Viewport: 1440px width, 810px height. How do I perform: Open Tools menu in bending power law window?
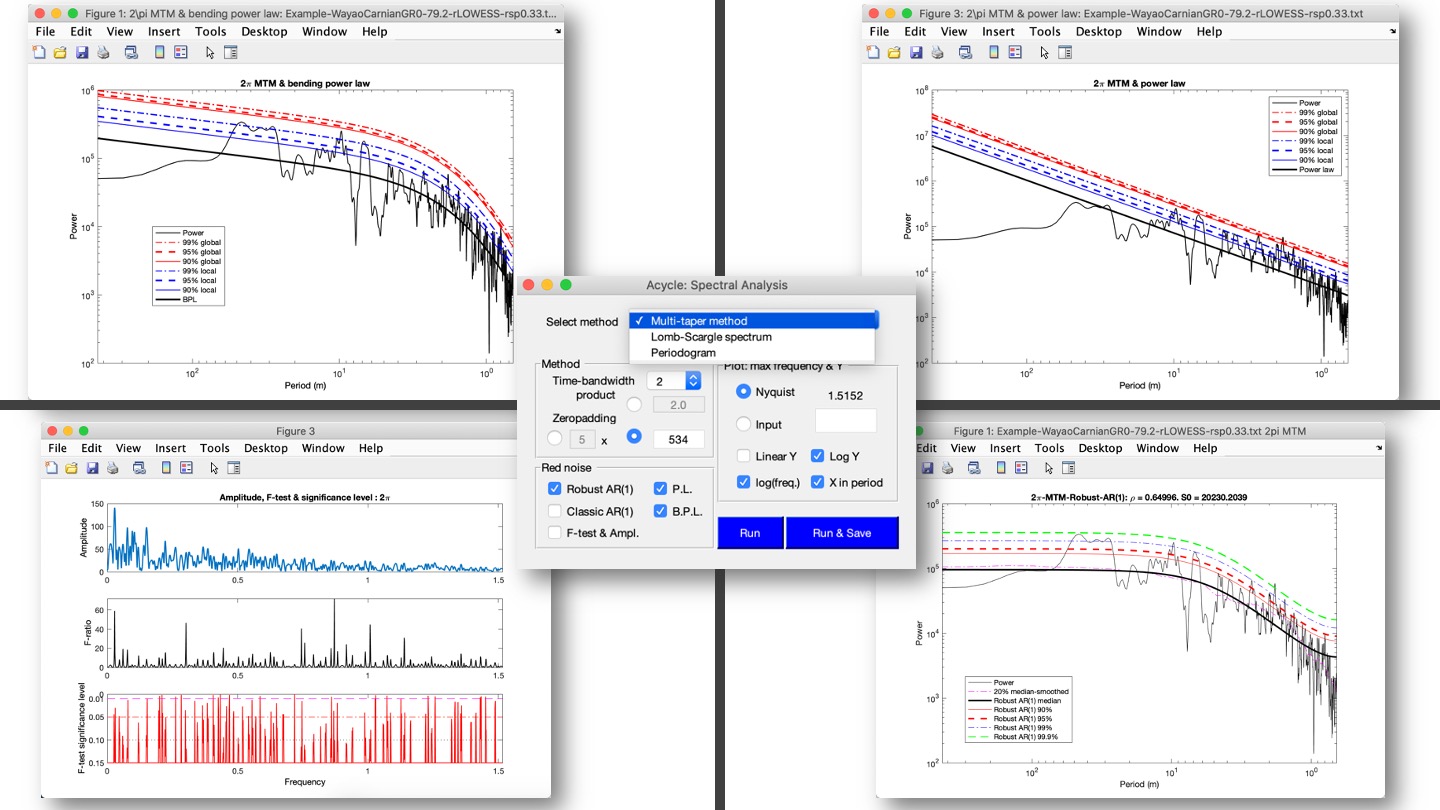point(211,31)
